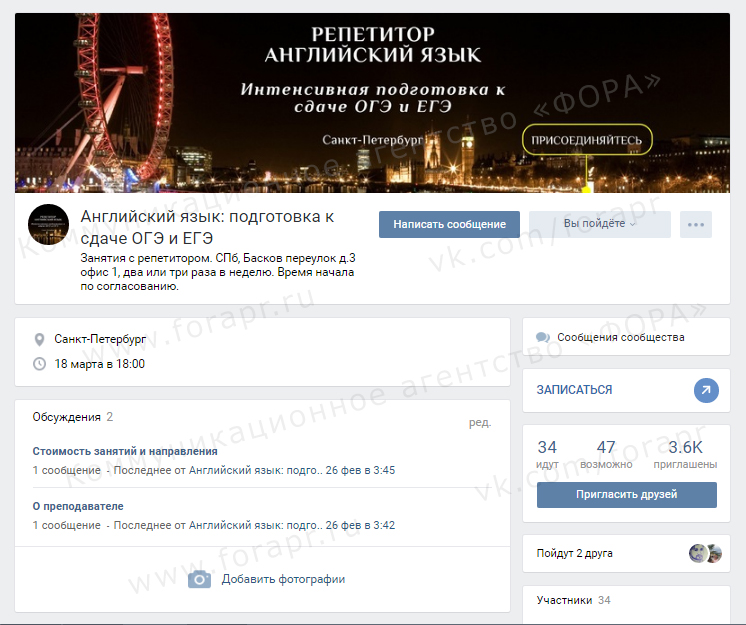Open the three-dots more actions menu
The width and height of the screenshot is (746, 625).
point(696,224)
